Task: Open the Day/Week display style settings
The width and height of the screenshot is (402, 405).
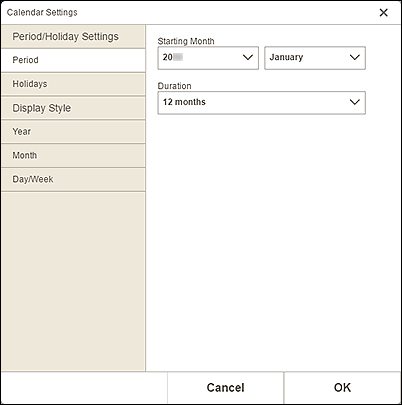Action: point(73,179)
